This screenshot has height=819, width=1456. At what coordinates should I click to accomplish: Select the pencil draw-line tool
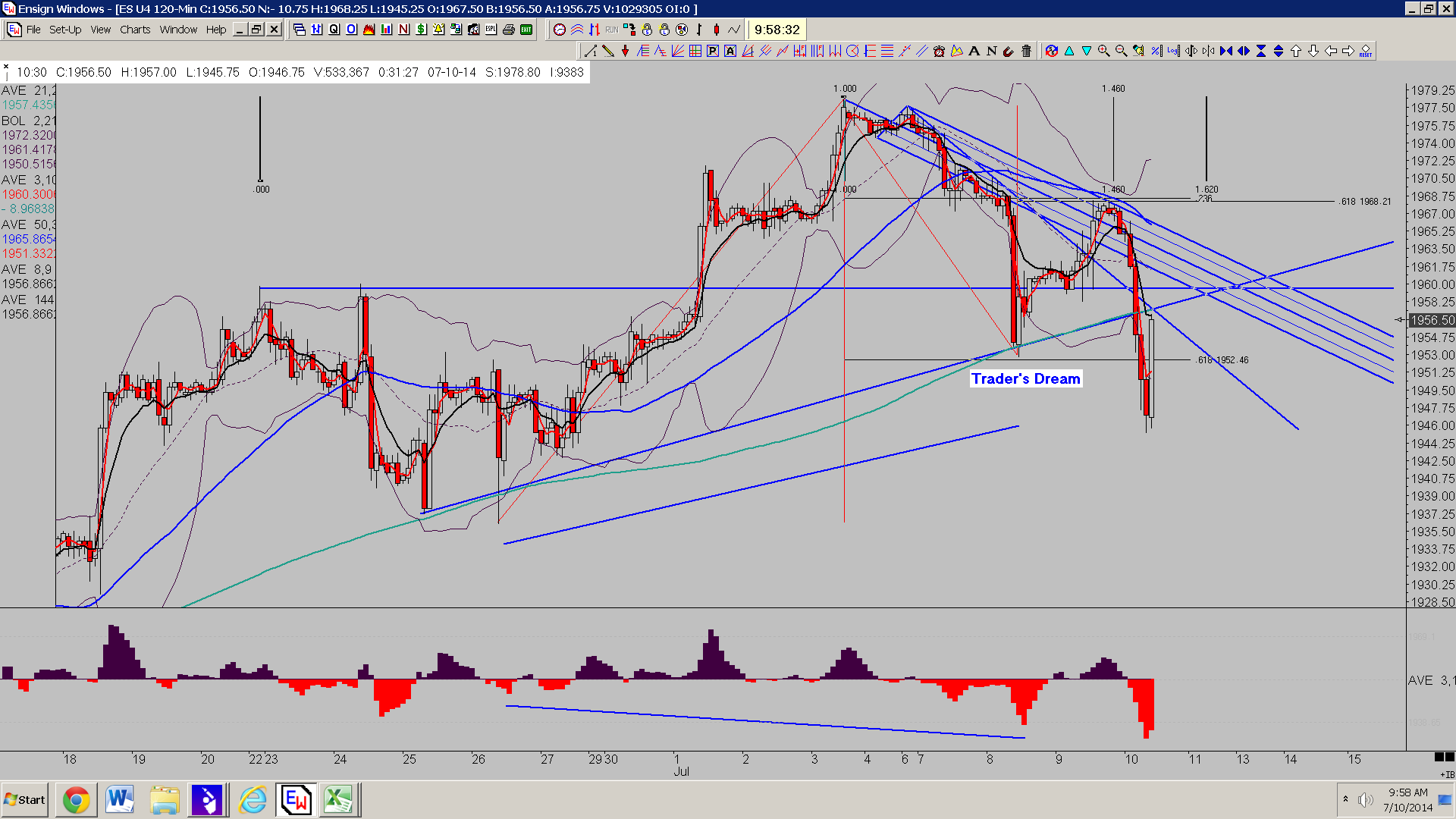pos(607,51)
